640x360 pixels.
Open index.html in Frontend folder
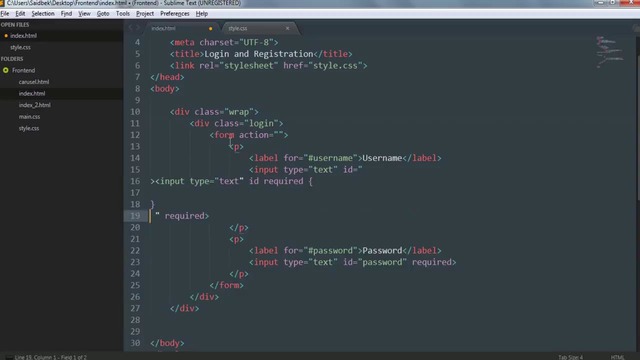click(x=32, y=93)
